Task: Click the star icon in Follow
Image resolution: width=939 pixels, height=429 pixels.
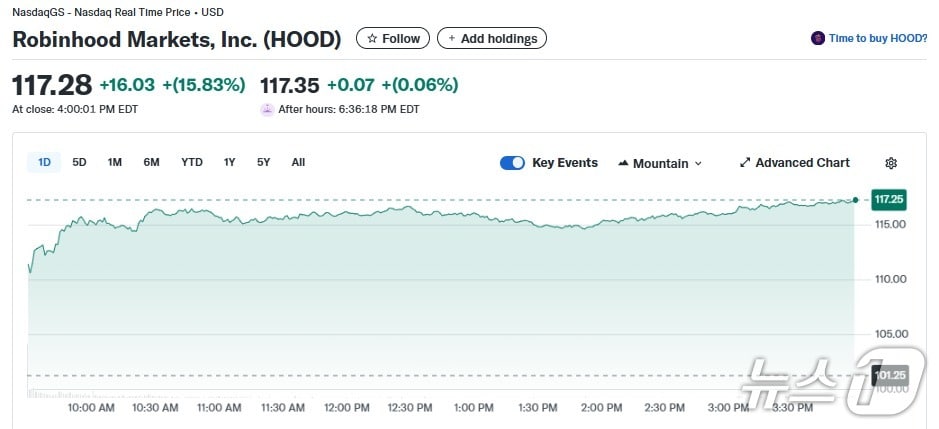Action: coord(372,39)
